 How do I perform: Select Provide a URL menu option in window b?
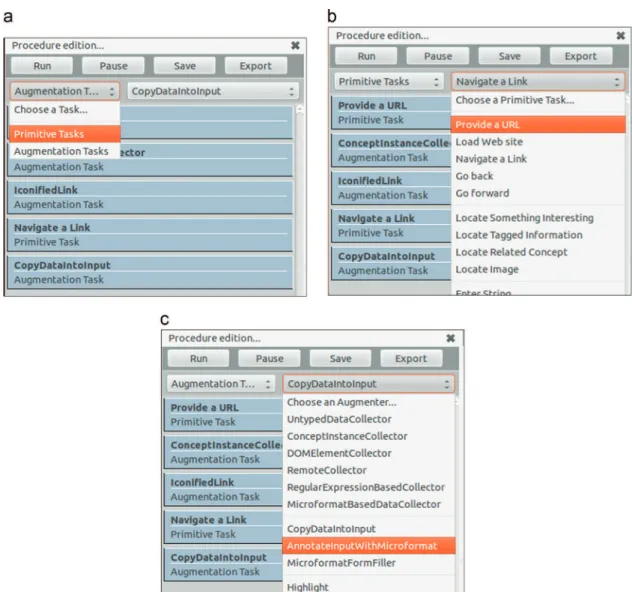pyautogui.click(x=538, y=125)
